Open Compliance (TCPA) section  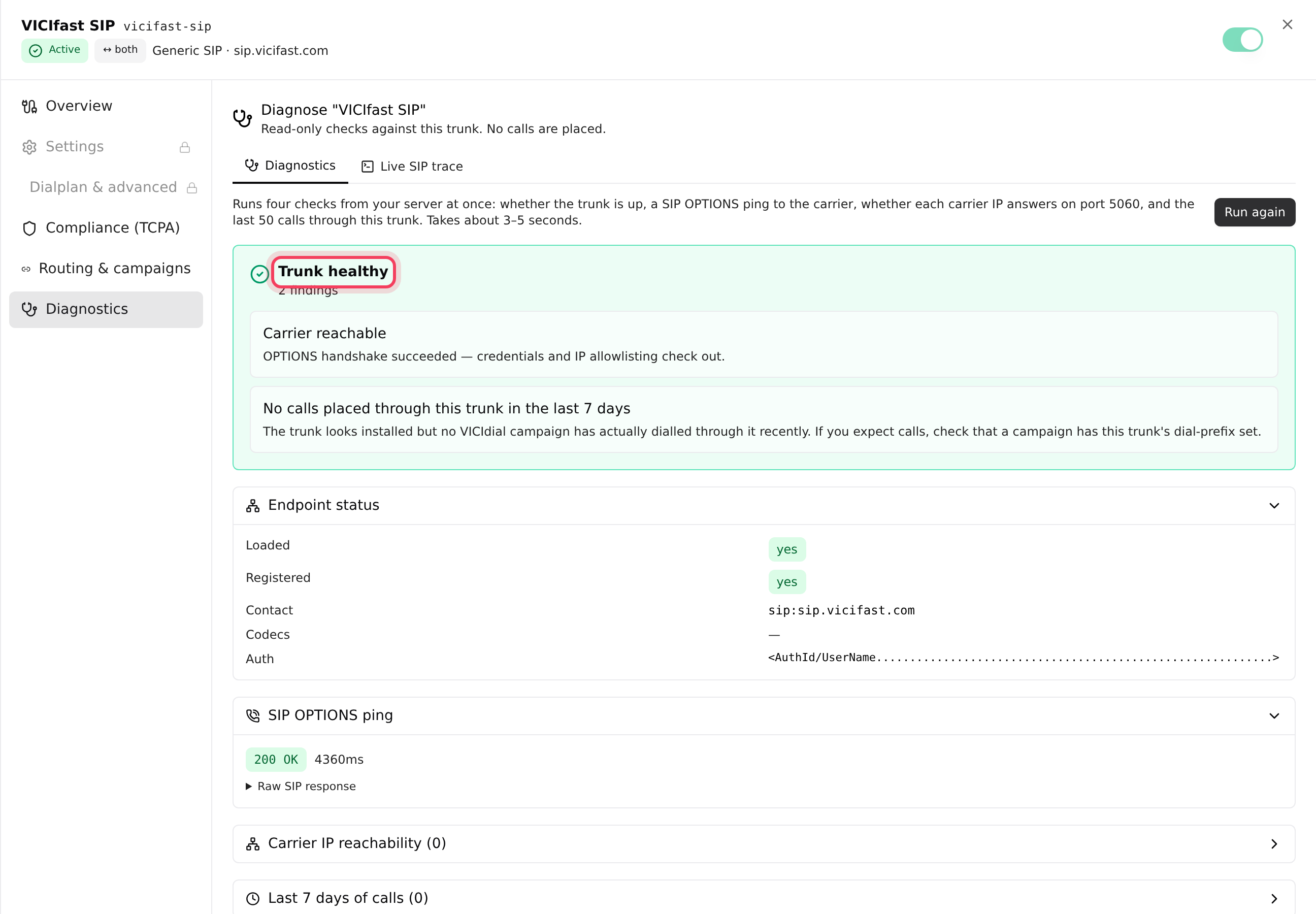pyautogui.click(x=106, y=228)
